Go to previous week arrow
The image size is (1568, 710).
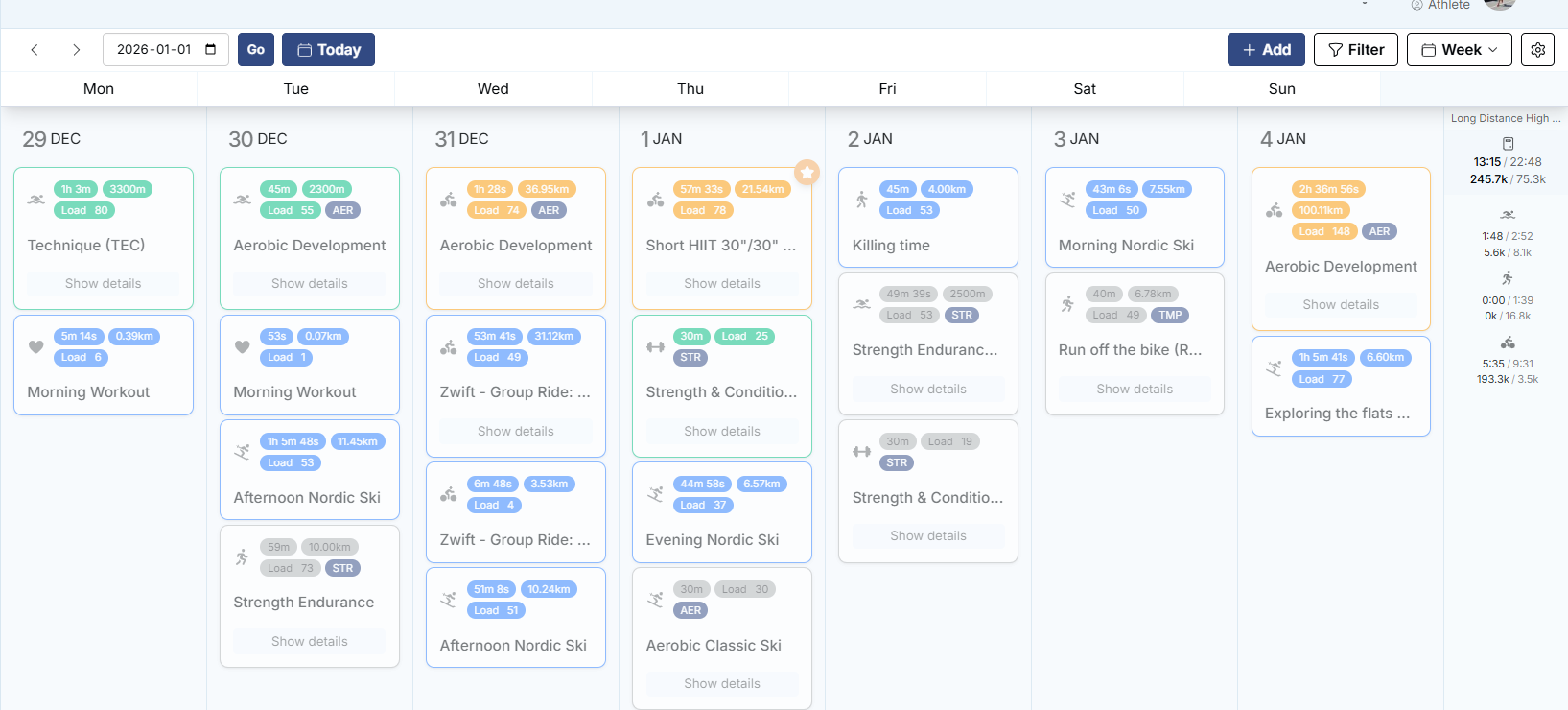35,50
